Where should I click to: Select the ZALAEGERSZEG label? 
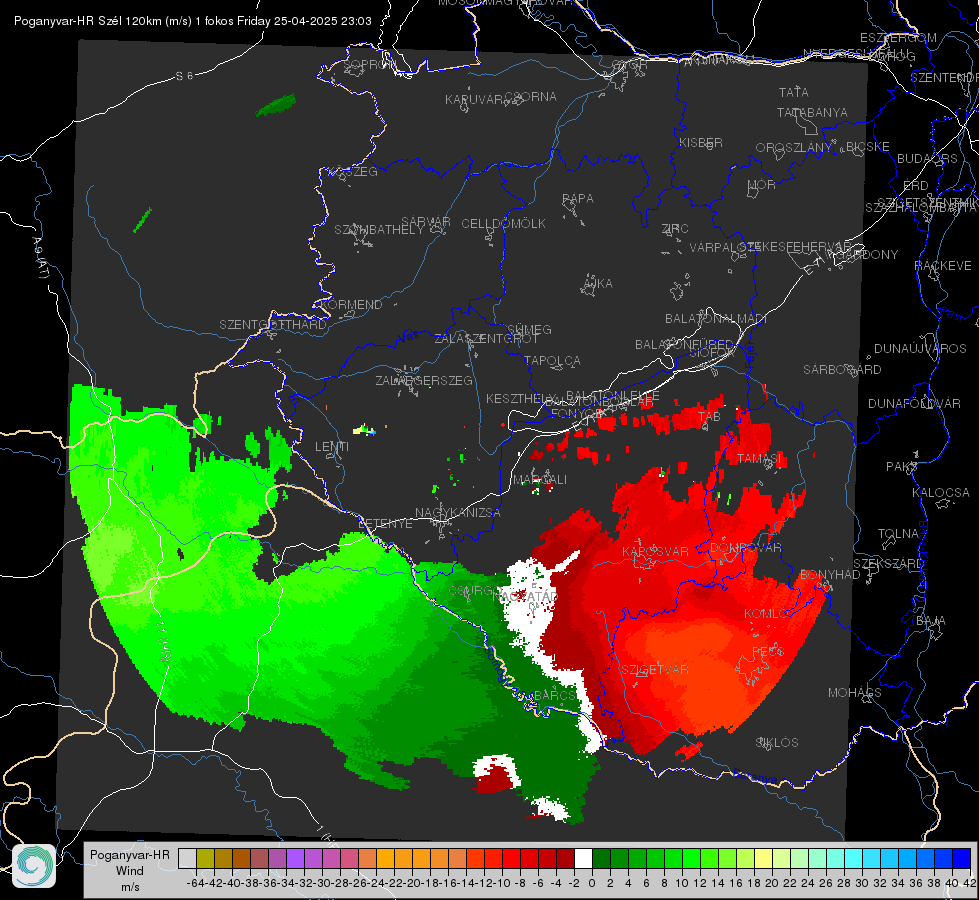[424, 380]
